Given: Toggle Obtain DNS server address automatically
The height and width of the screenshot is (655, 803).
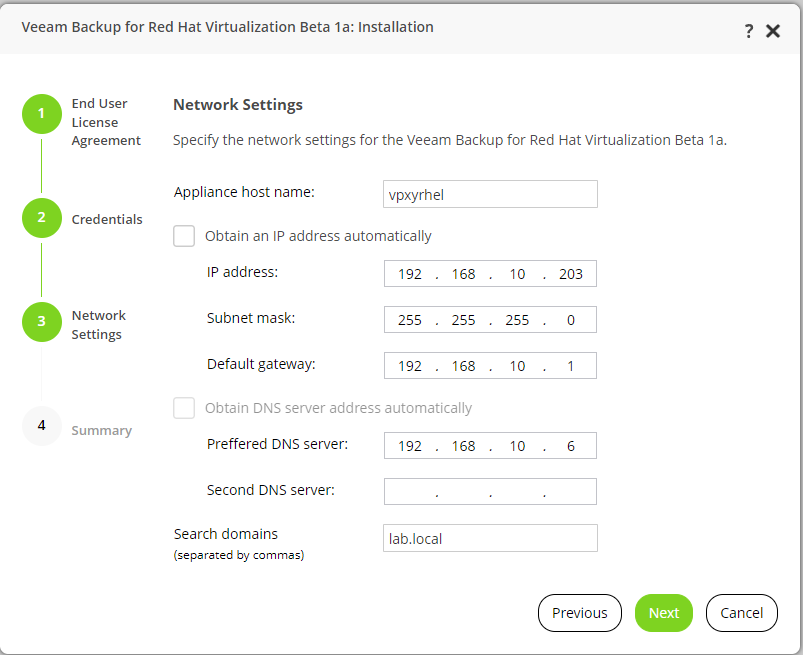Looking at the screenshot, I should [x=184, y=408].
